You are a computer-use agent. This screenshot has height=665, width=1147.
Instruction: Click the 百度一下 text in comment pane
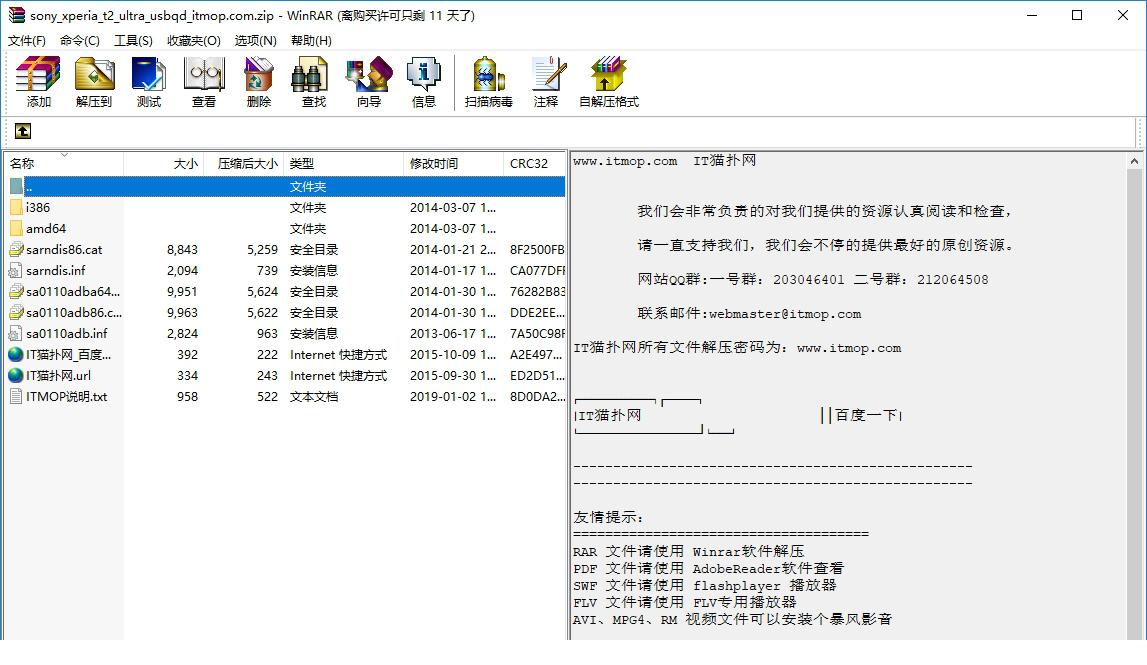865,416
